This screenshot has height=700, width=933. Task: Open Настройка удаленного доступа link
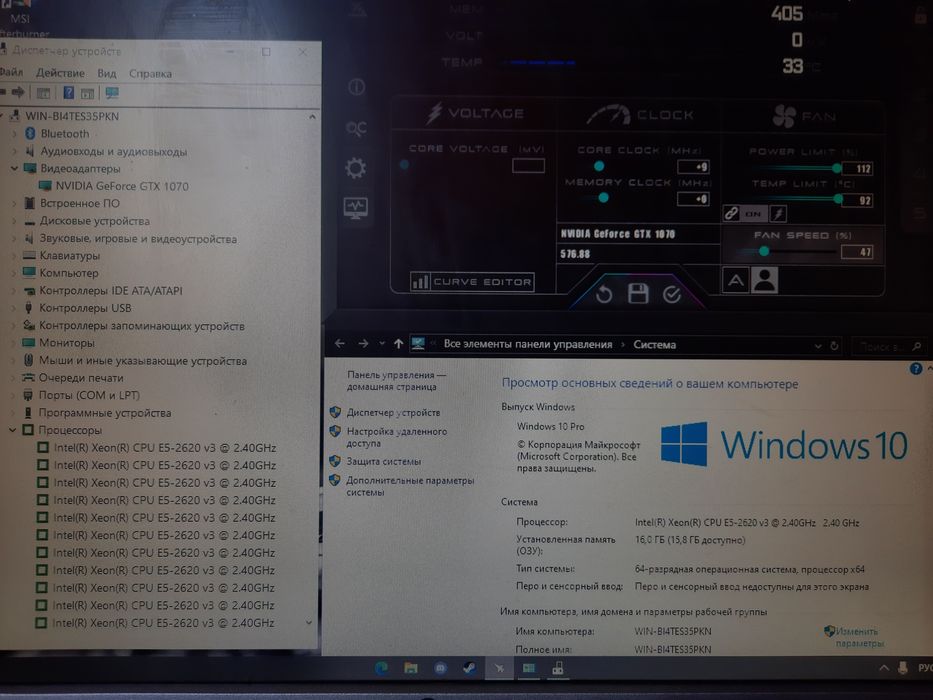tap(397, 438)
